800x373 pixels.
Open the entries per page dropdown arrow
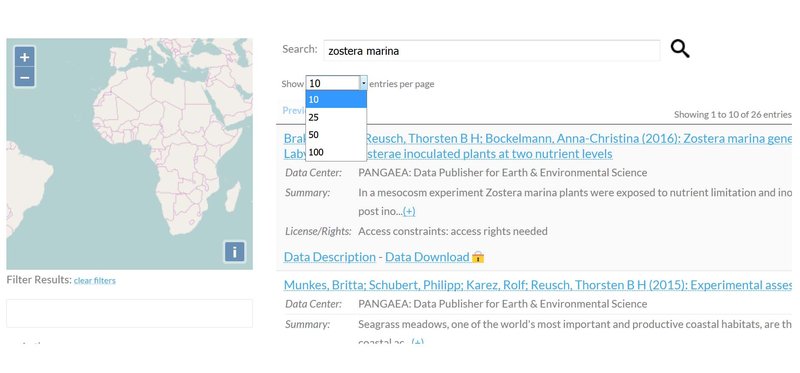tap(363, 83)
